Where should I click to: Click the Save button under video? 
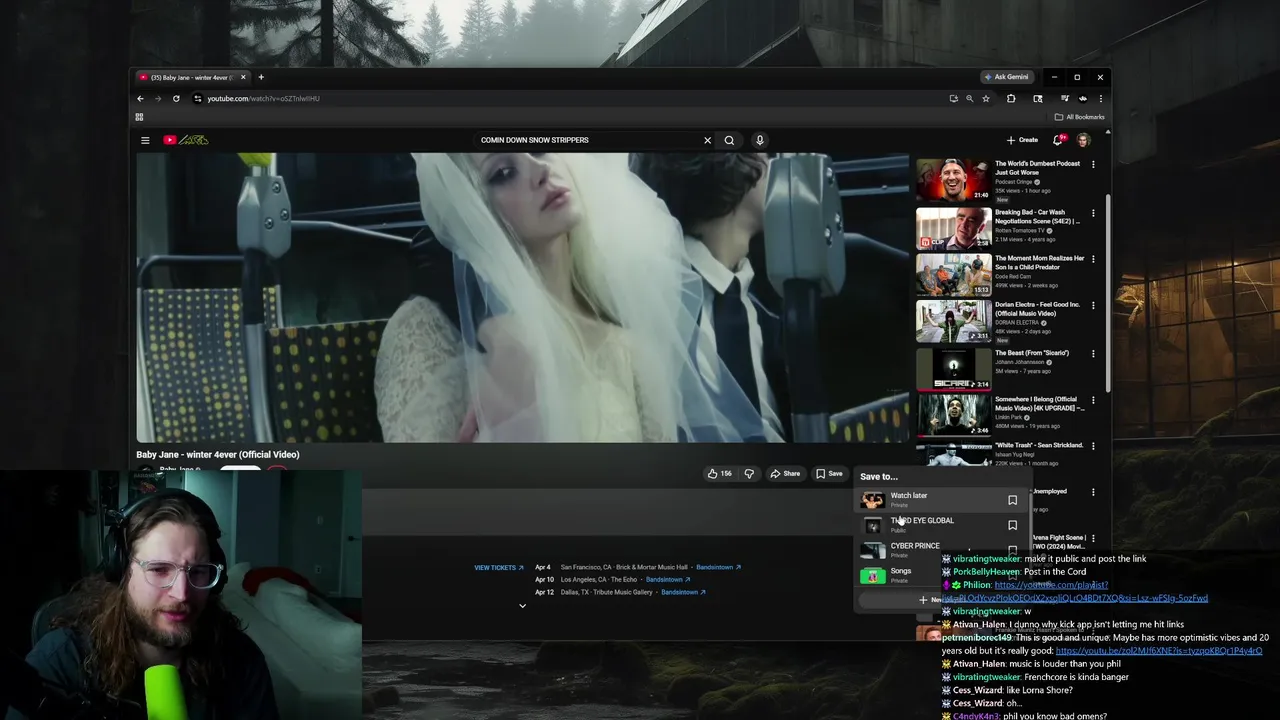pos(829,474)
